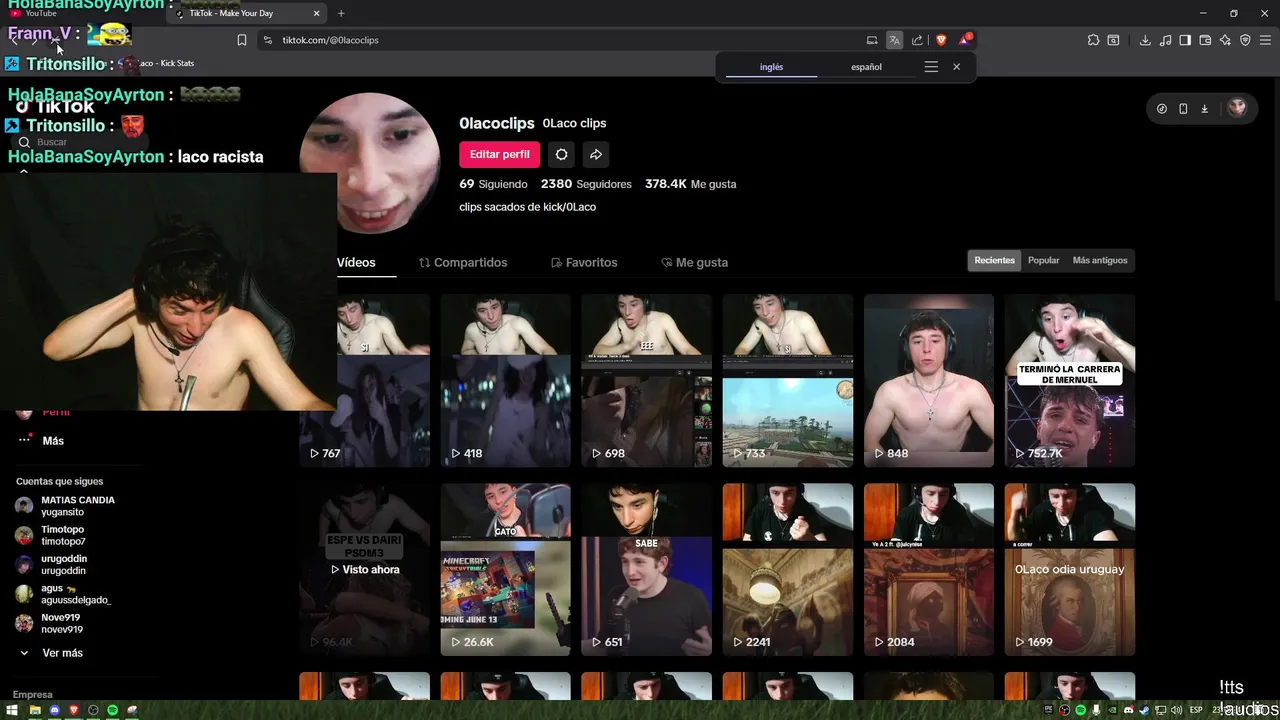This screenshot has height=720, width=1280.
Task: Open File Explorer from the taskbar
Action: (35, 710)
